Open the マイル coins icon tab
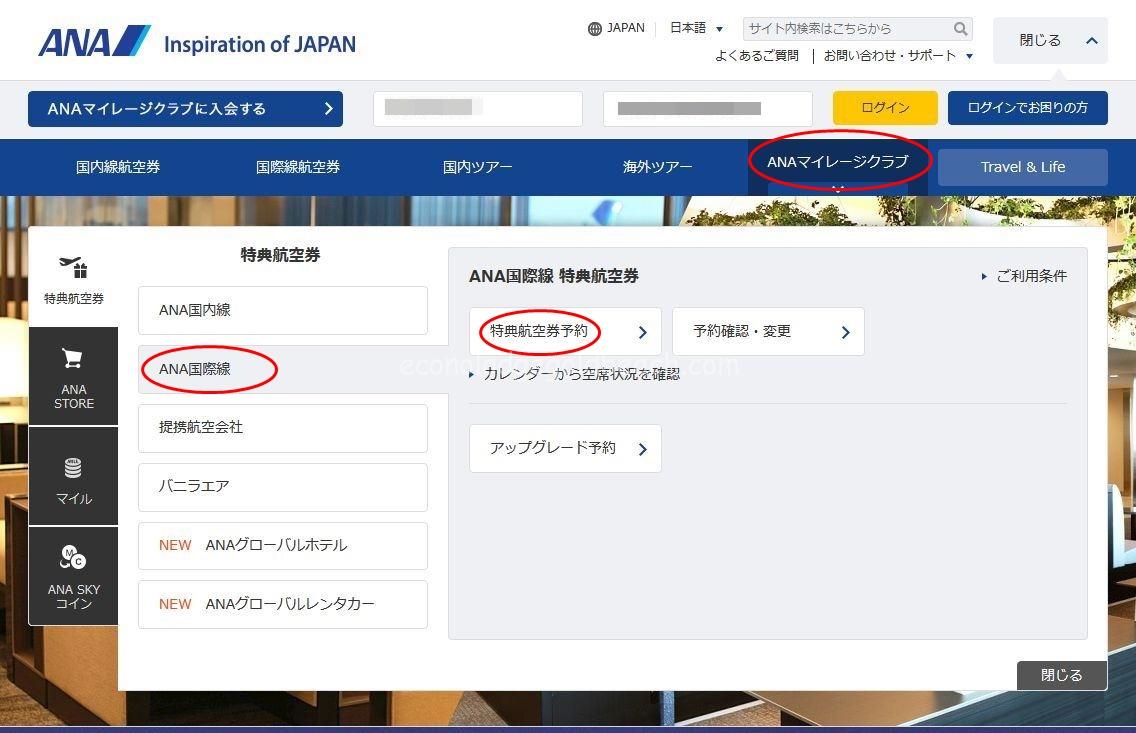Viewport: 1136px width, 733px height. pos(73,468)
